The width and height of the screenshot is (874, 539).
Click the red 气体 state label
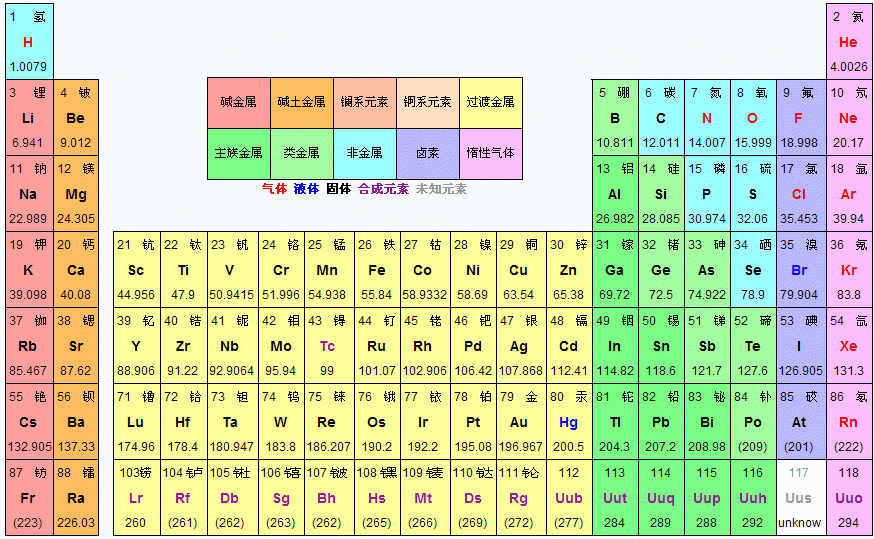point(274,189)
